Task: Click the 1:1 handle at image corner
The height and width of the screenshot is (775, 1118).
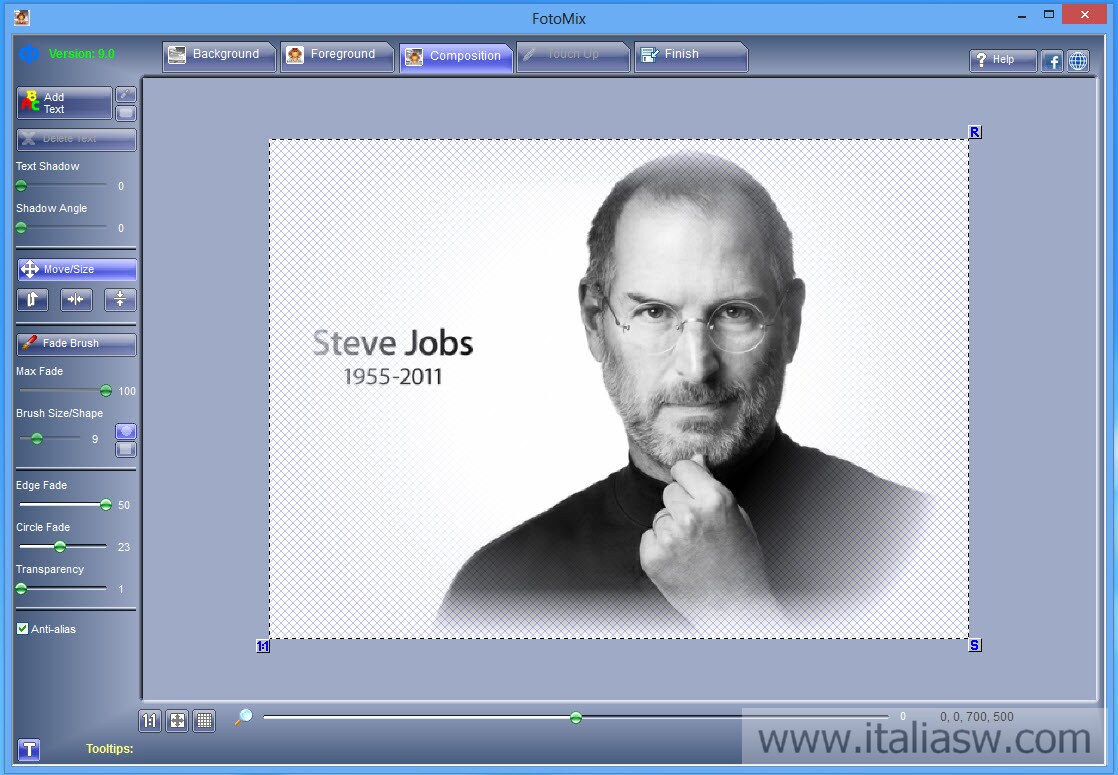Action: 263,646
